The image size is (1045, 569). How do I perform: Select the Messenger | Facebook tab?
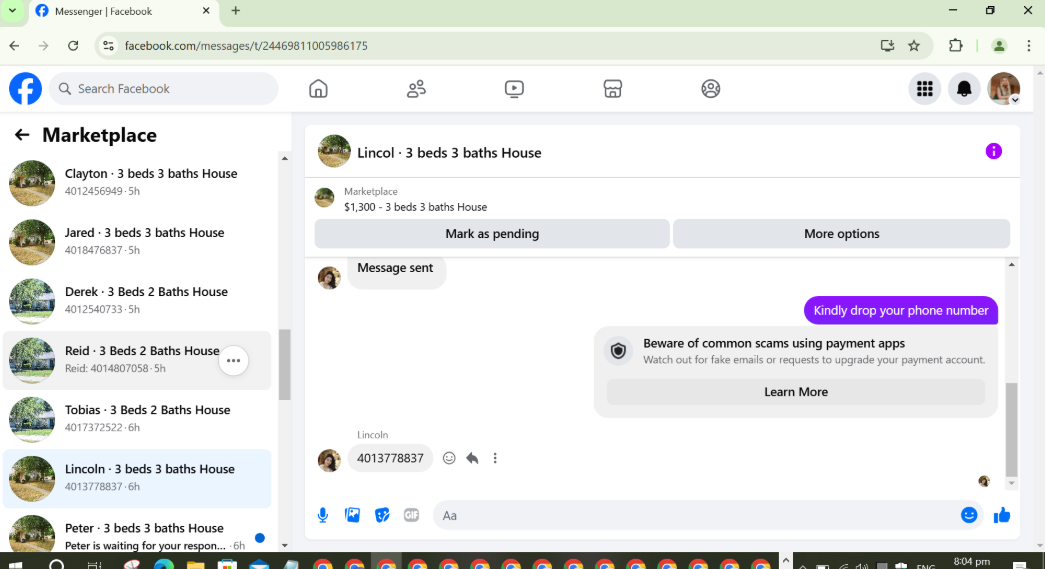tap(122, 11)
